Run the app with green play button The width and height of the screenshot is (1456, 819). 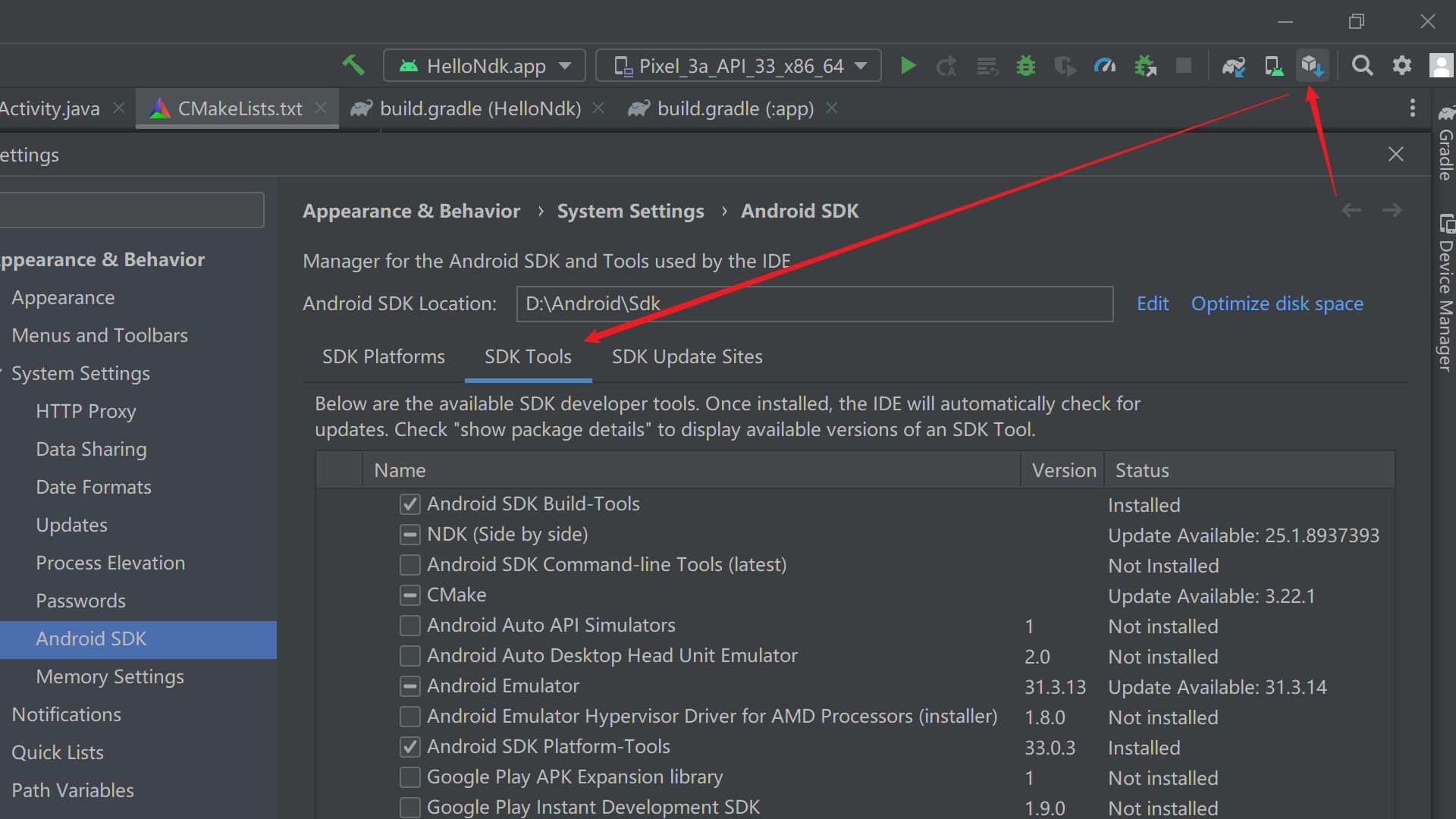(x=908, y=66)
